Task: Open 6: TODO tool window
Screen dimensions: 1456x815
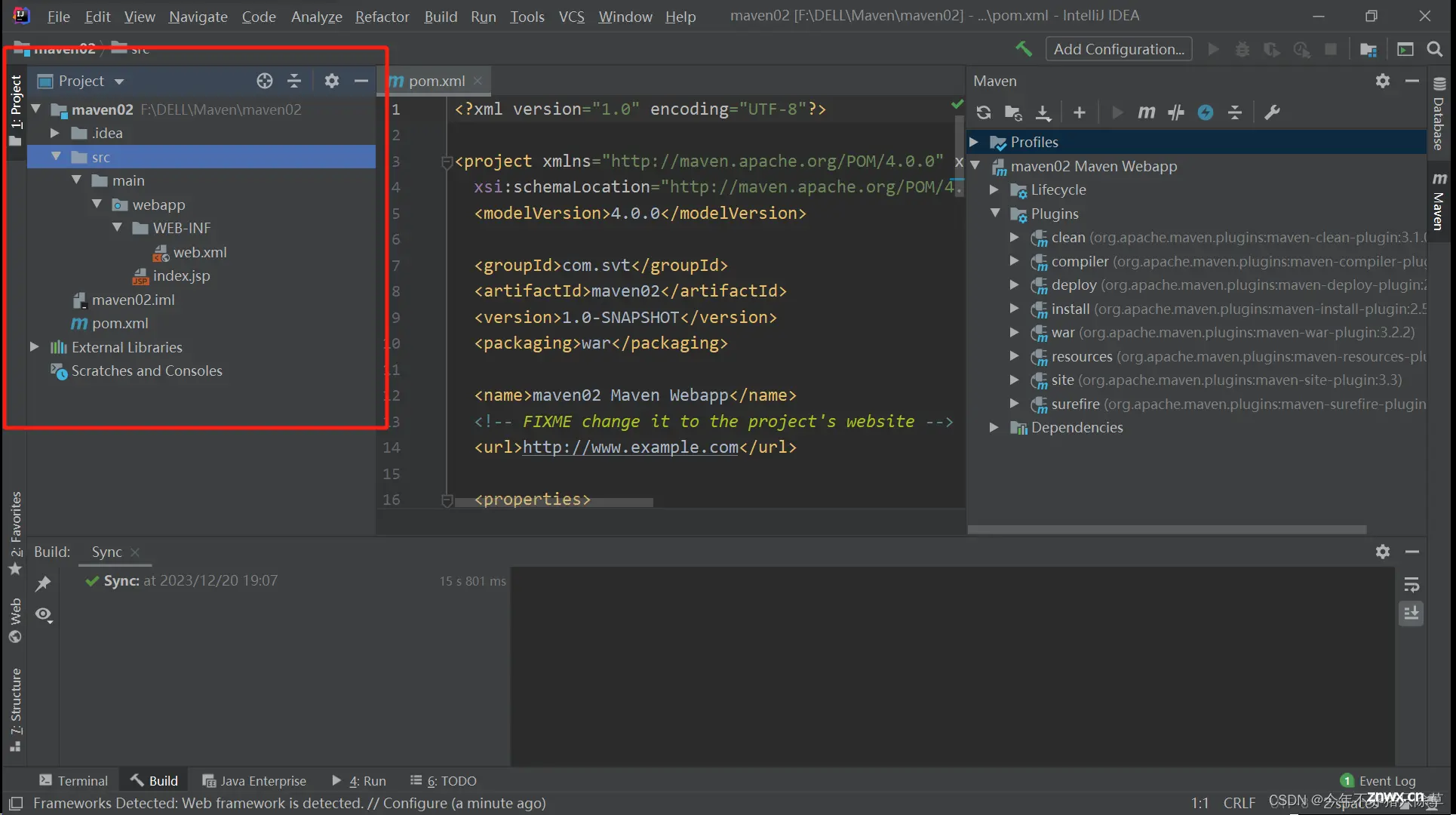Action: (444, 780)
